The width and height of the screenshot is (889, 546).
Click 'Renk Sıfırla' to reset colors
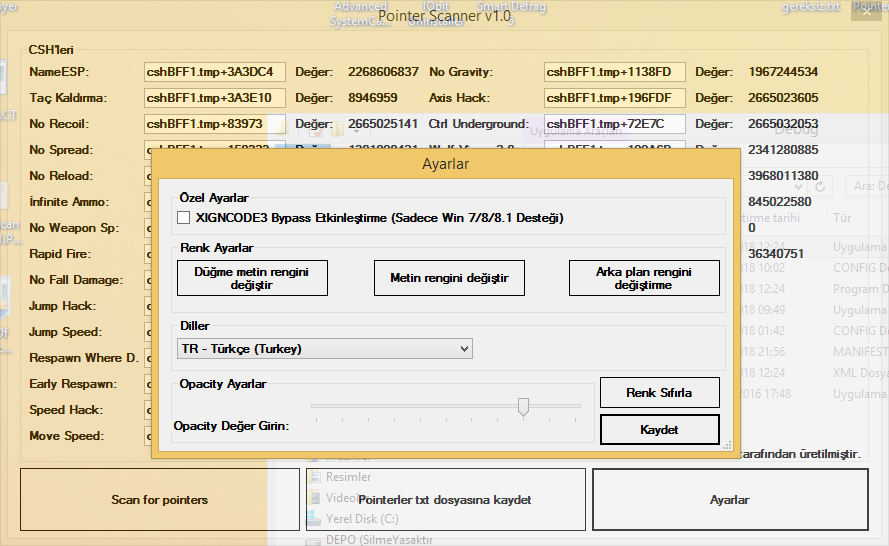(659, 393)
